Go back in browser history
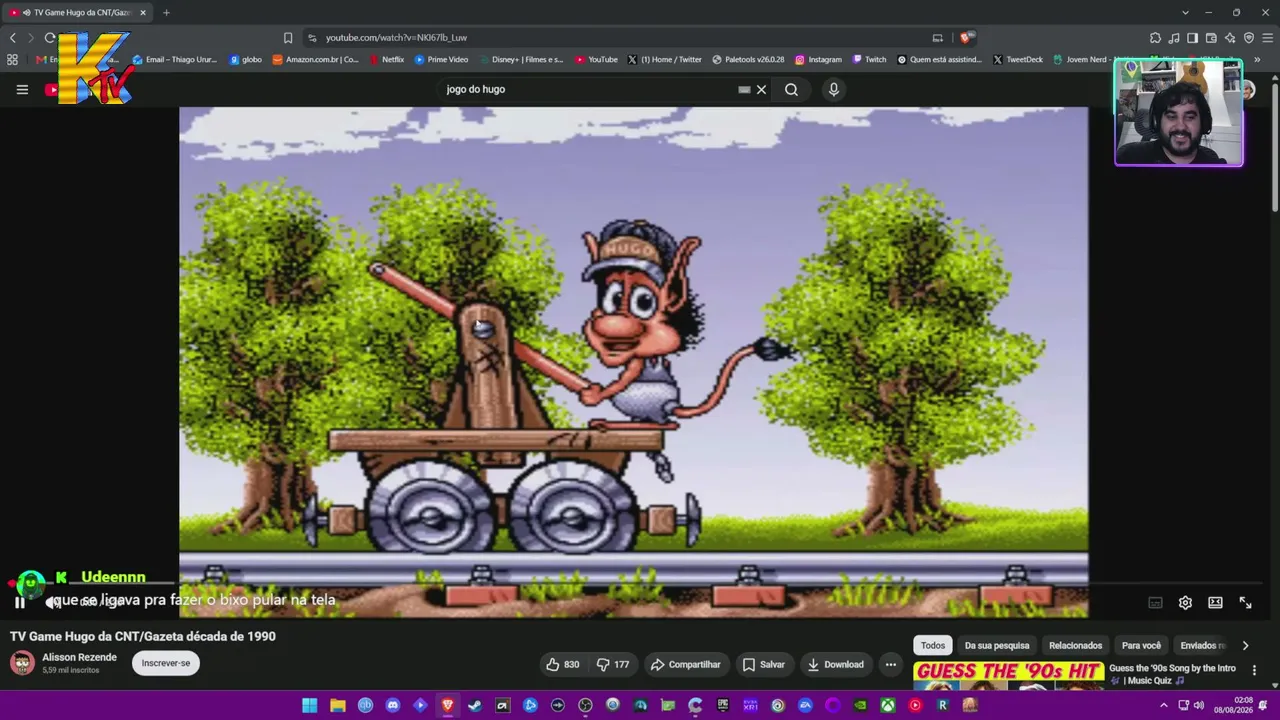The image size is (1280, 720). pos(13,37)
